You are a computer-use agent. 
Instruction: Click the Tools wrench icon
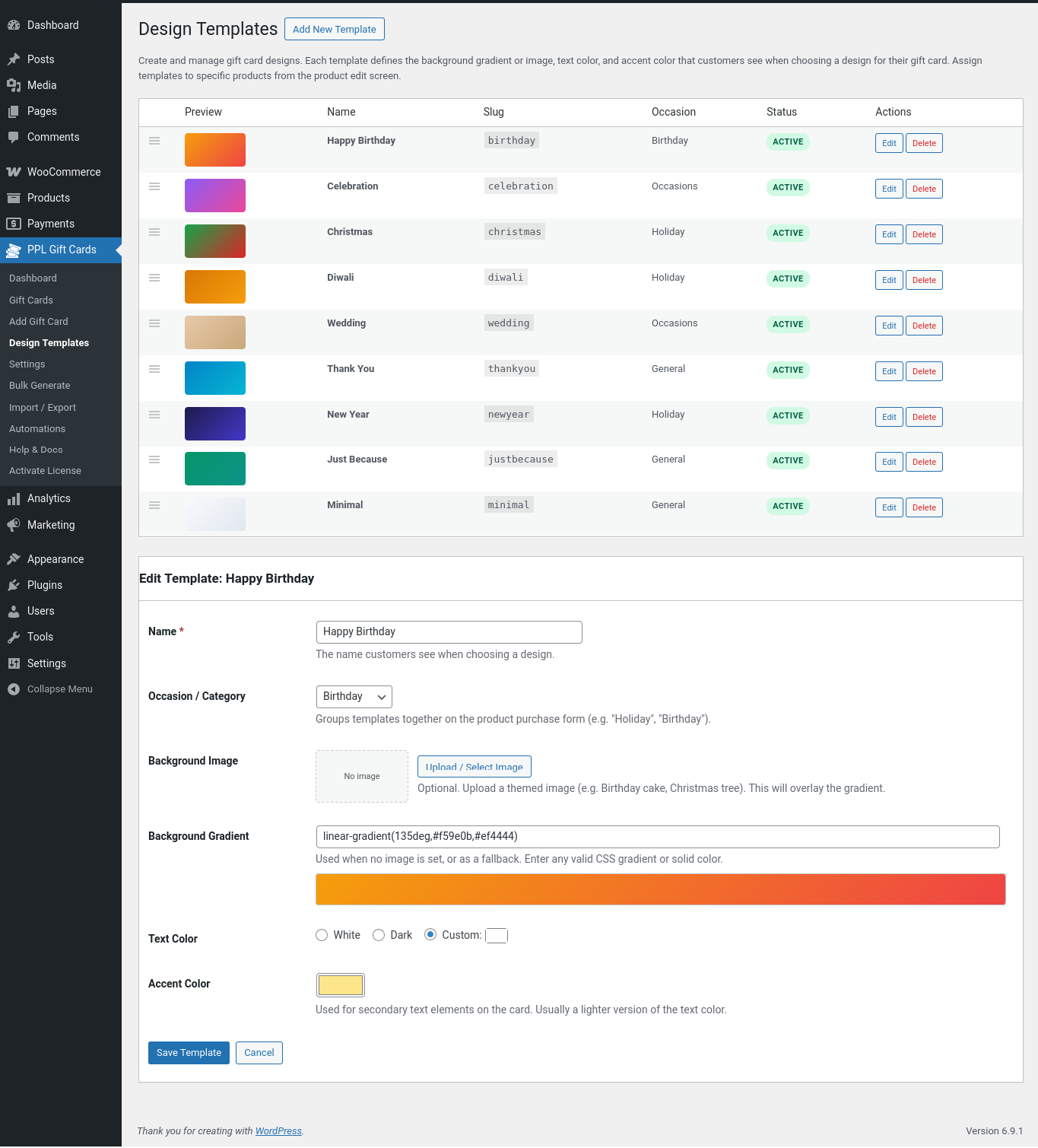14,638
